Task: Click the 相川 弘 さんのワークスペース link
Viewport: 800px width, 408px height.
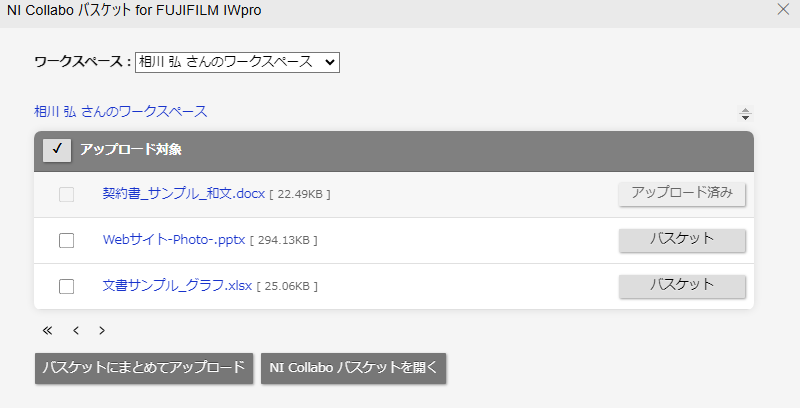Action: (121, 111)
